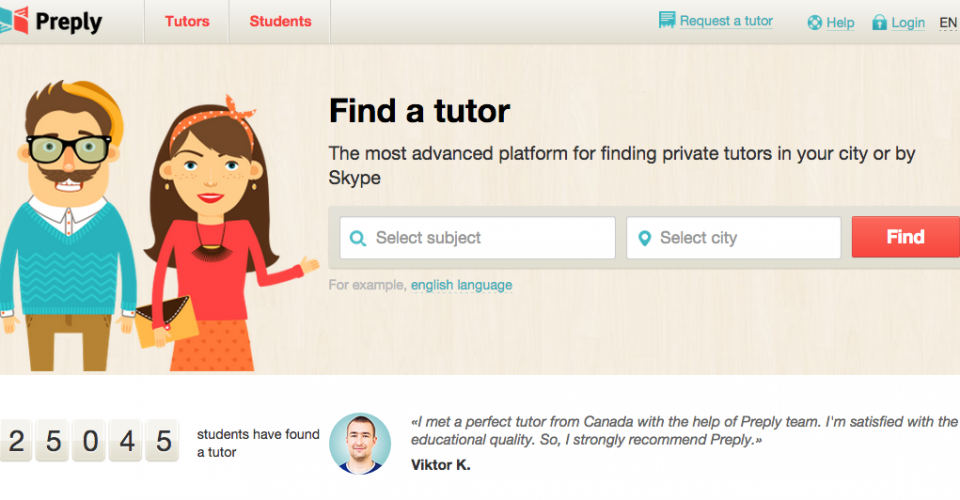Click the Login padlock icon
Viewport: 960px width, 500px height.
coord(879,22)
